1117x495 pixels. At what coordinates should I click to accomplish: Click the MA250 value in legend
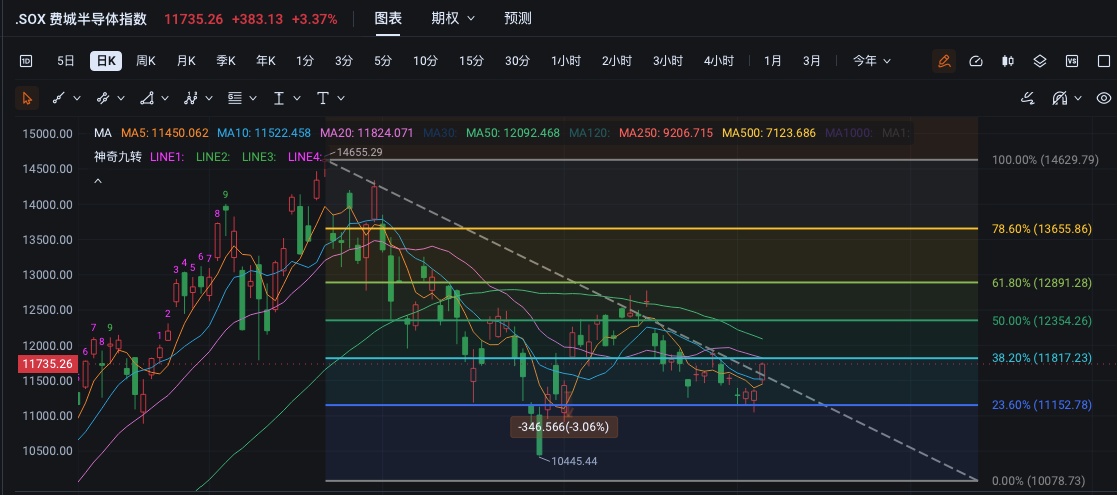click(666, 132)
